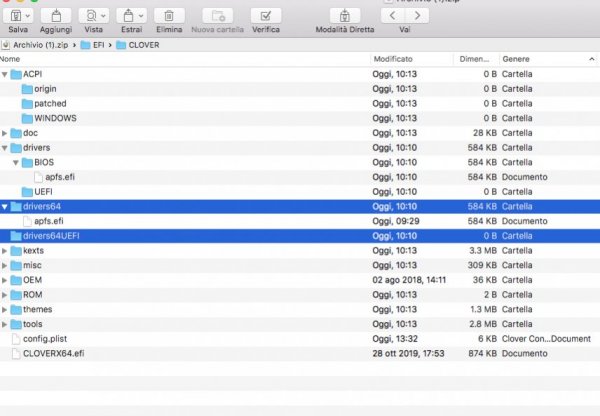Click the kexts folder icon

coord(16,251)
